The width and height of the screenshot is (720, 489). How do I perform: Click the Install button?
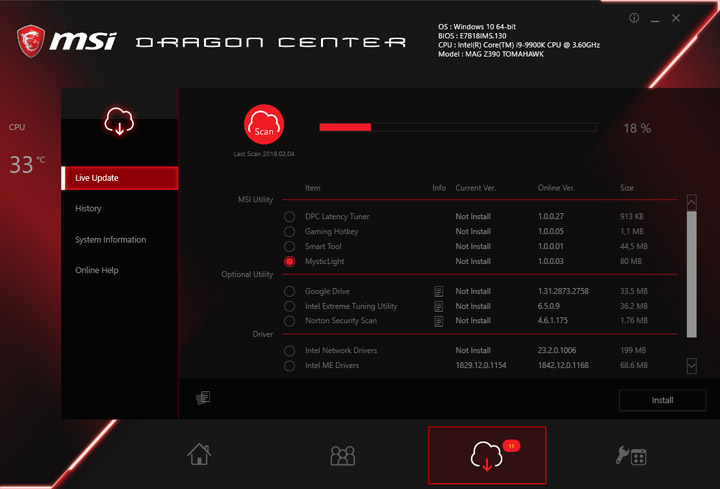[x=663, y=400]
